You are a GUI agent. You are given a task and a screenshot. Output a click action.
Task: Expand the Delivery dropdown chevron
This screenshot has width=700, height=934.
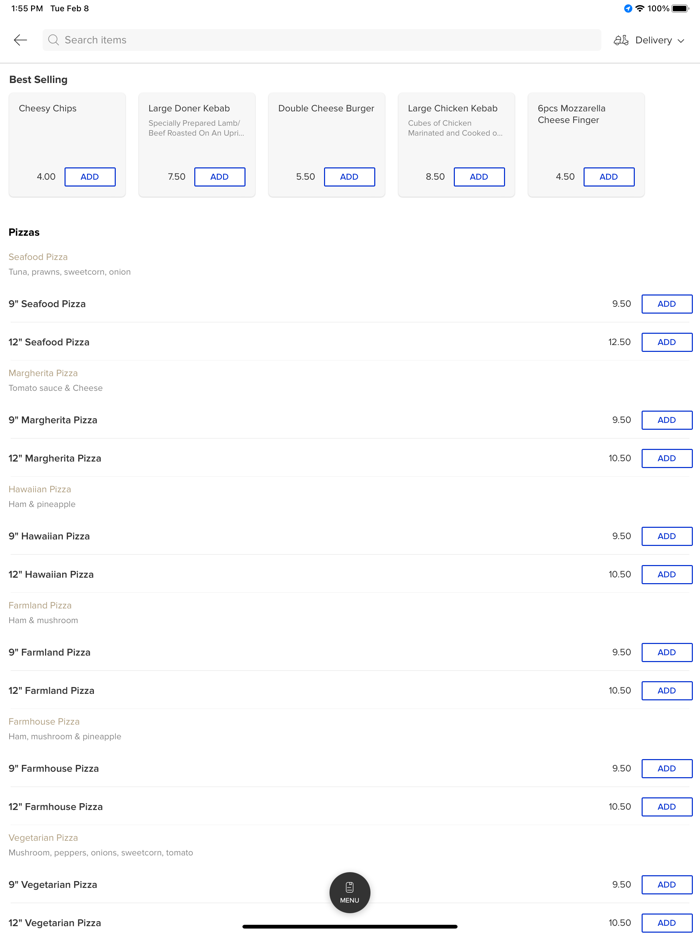click(681, 41)
